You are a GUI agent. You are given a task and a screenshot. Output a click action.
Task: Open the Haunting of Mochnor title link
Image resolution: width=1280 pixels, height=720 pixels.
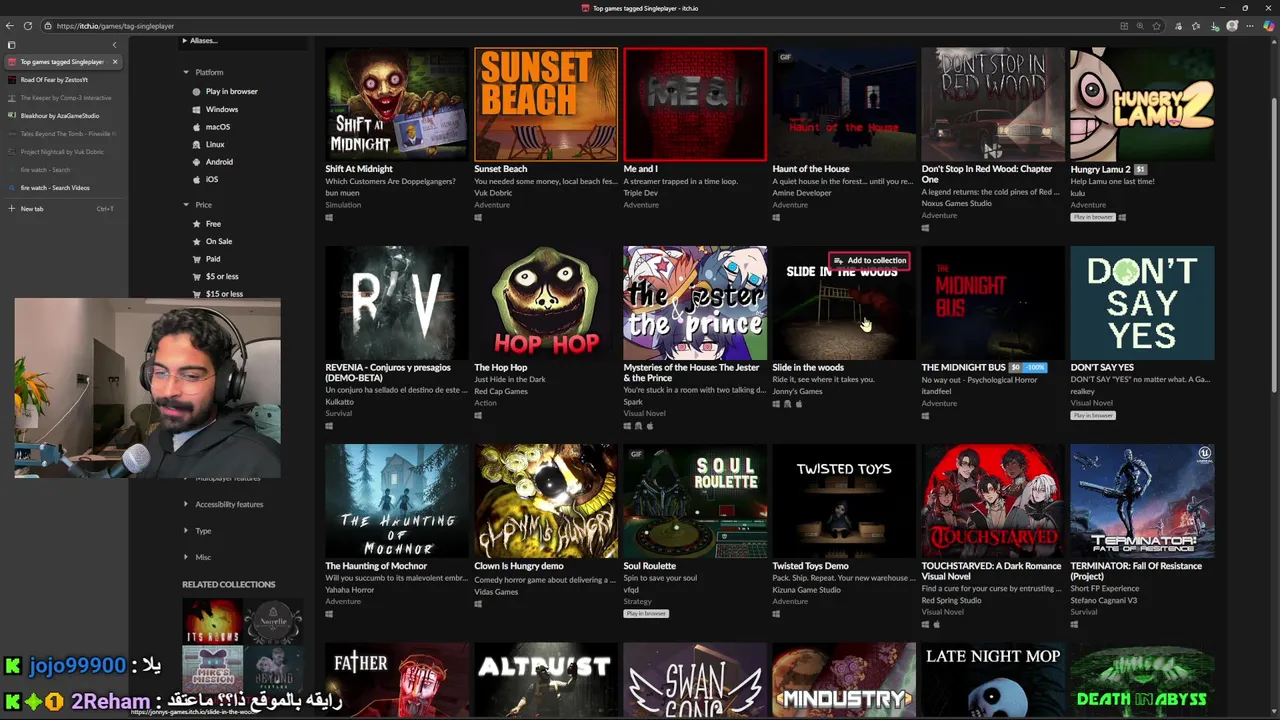(x=376, y=566)
